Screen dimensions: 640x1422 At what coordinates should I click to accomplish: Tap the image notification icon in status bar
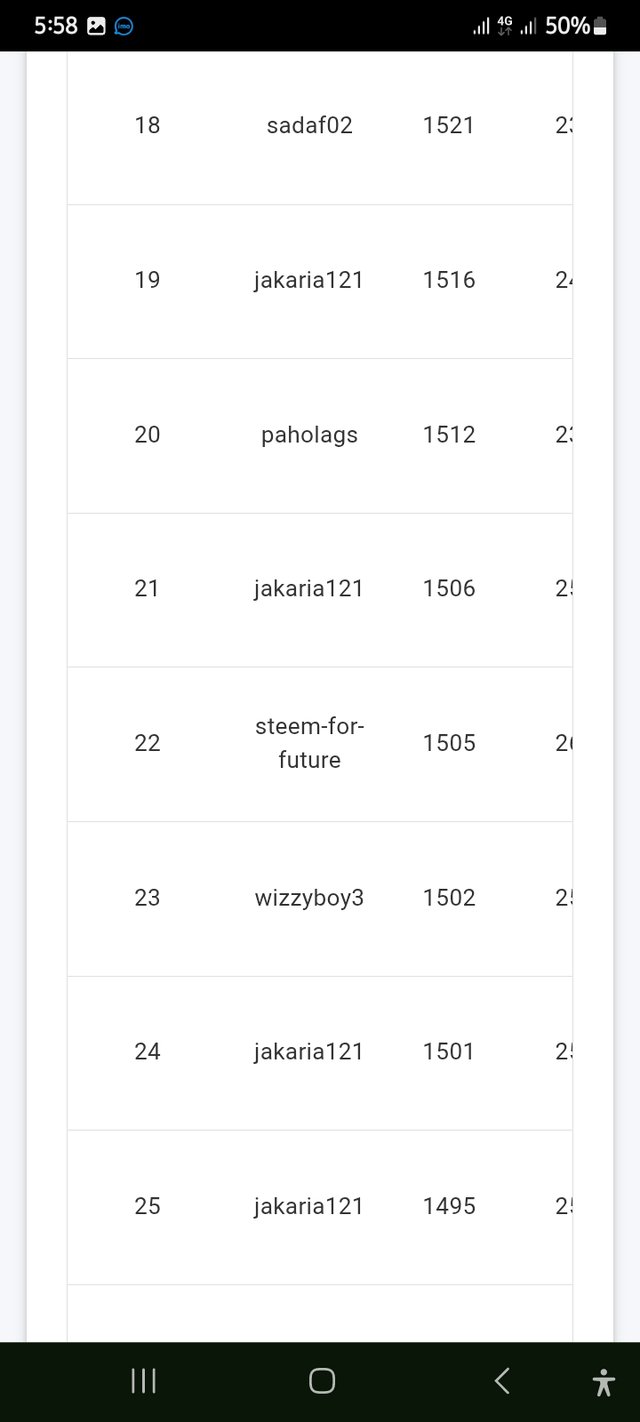point(96,27)
